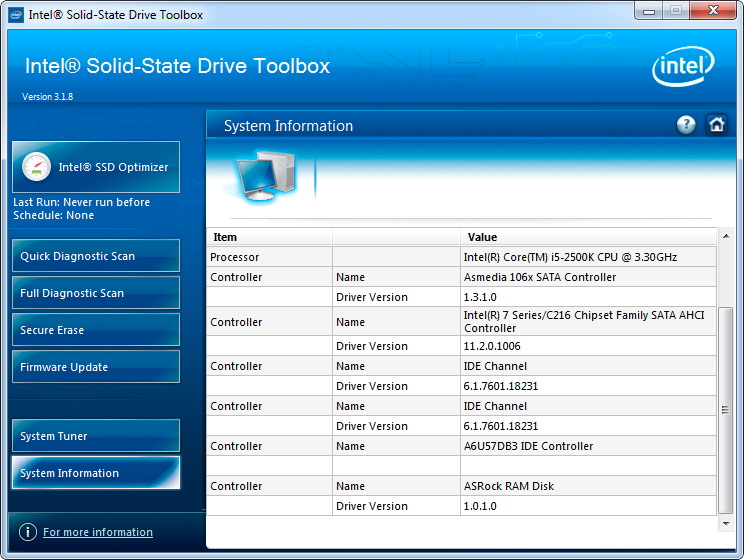This screenshot has width=744, height=560.
Task: Click the computer monitor system image
Action: tap(267, 177)
